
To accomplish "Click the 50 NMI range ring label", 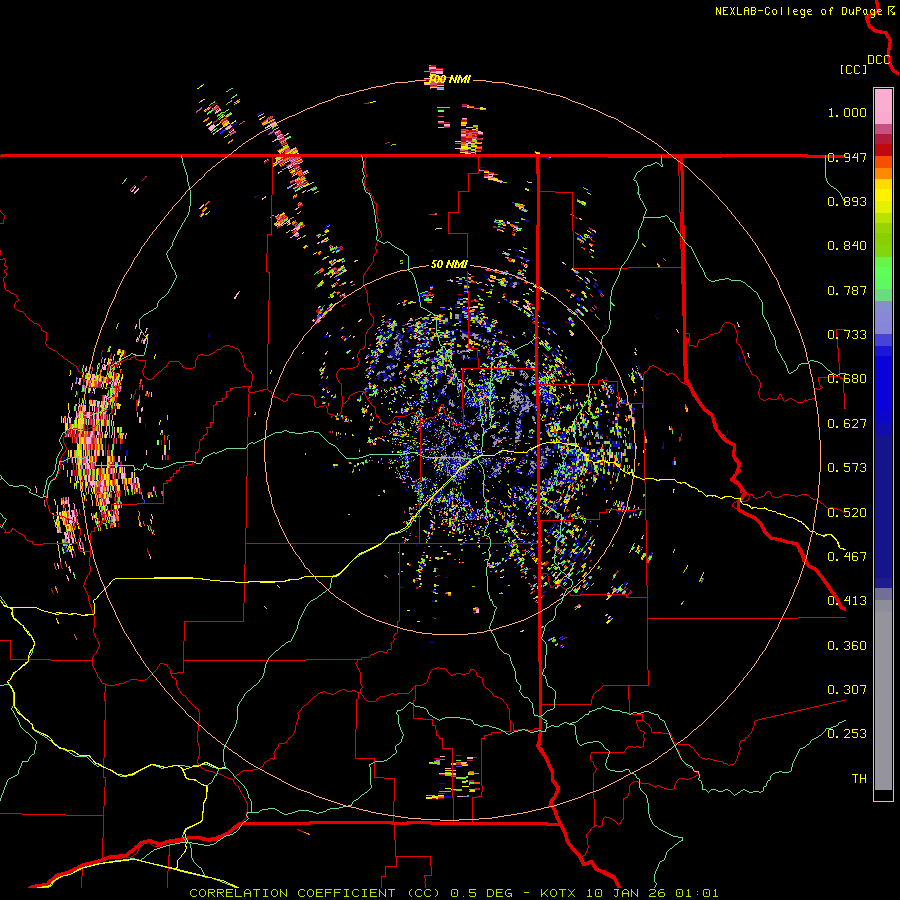I will pos(449,264).
